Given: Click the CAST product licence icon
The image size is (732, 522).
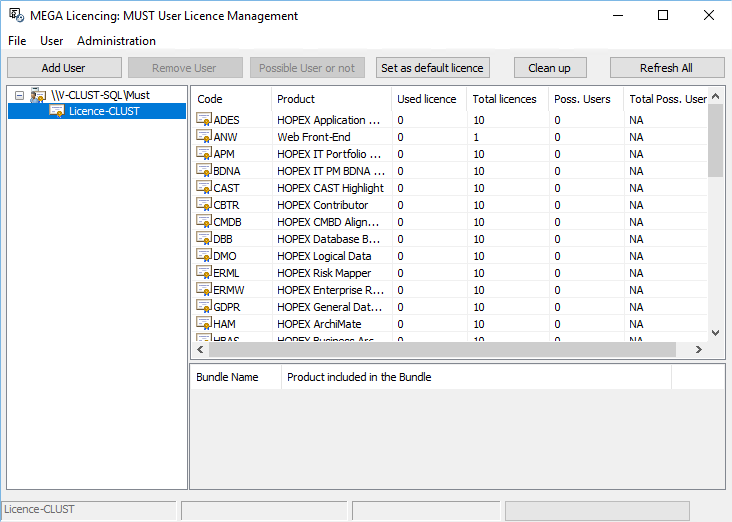Looking at the screenshot, I should point(204,188).
